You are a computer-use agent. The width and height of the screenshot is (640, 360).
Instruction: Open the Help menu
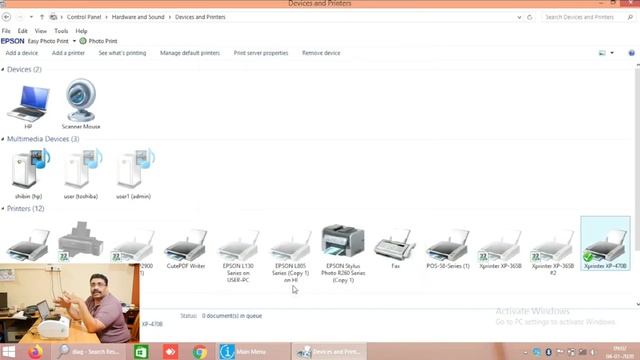(81, 31)
